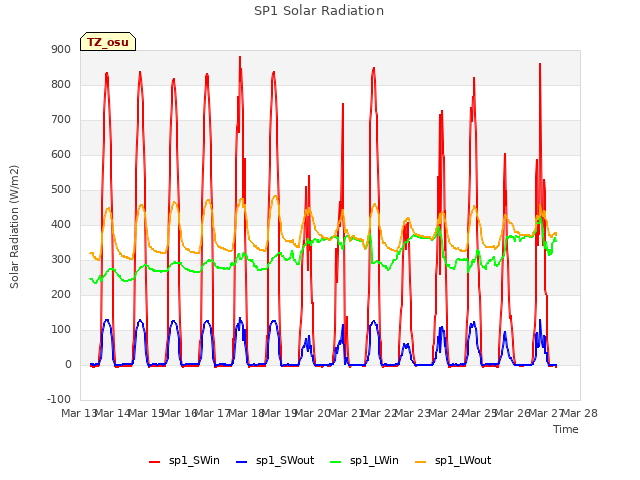Click the green sp1_LWin legend swatch

(336, 462)
